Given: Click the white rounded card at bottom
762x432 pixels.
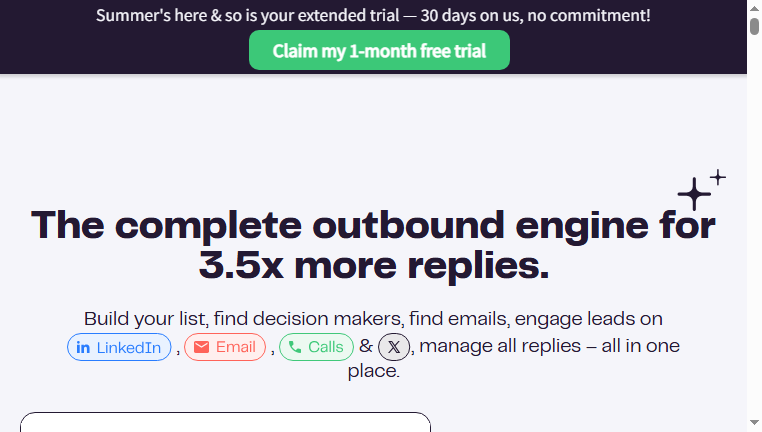Looking at the screenshot, I should pyautogui.click(x=225, y=422).
